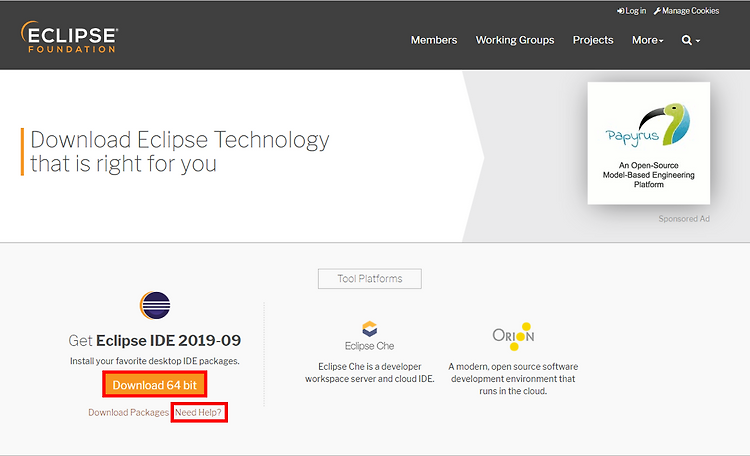Expand the More dropdown menu
Viewport: 750px width, 456px height.
[x=648, y=40]
